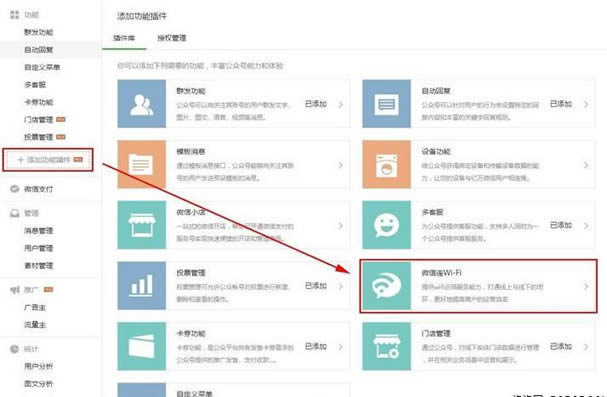Screen dimensions: 607x397
Task: Expand the 群发功能 card chevron arrow
Action: click(x=341, y=104)
